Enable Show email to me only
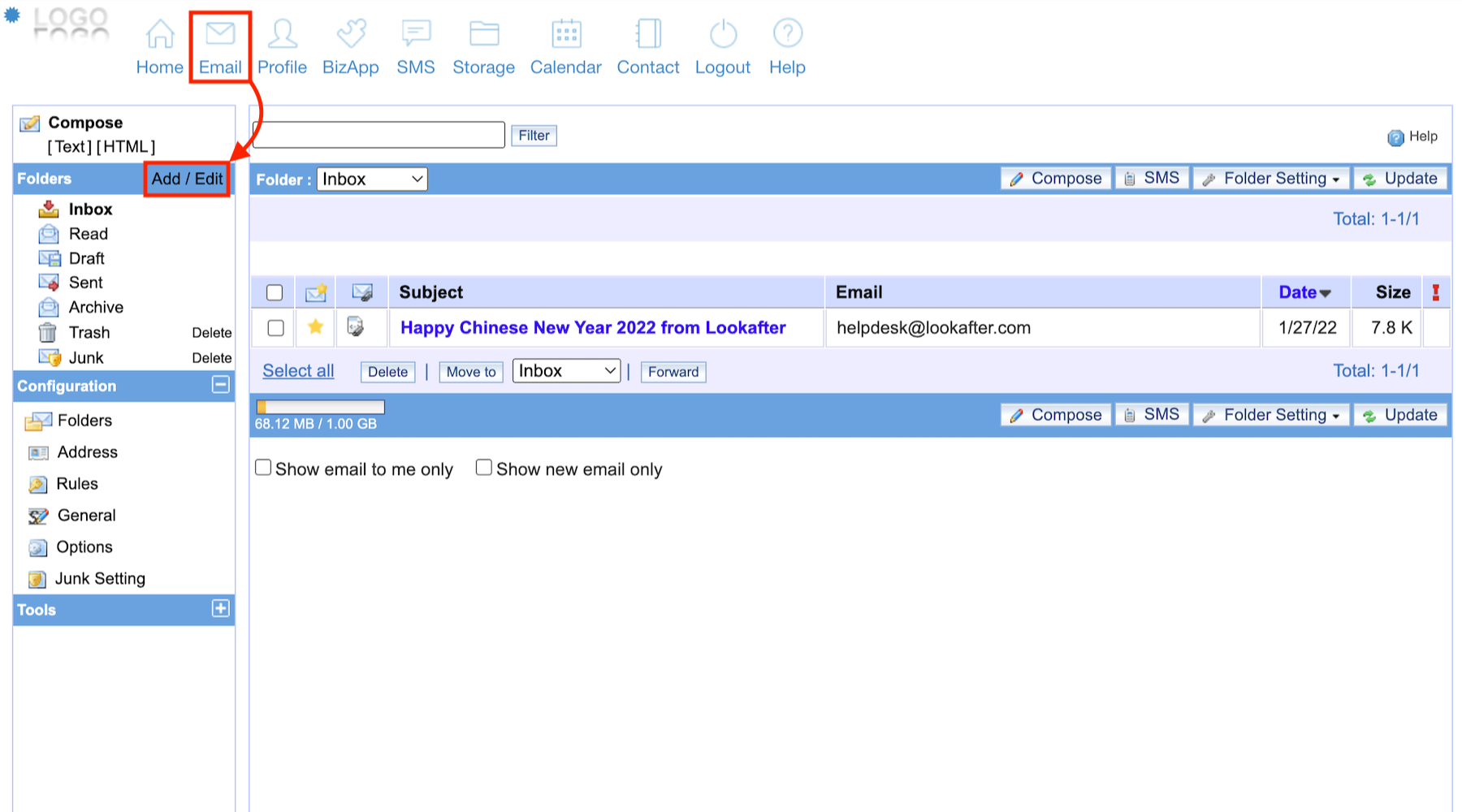The width and height of the screenshot is (1462, 812). point(263,468)
